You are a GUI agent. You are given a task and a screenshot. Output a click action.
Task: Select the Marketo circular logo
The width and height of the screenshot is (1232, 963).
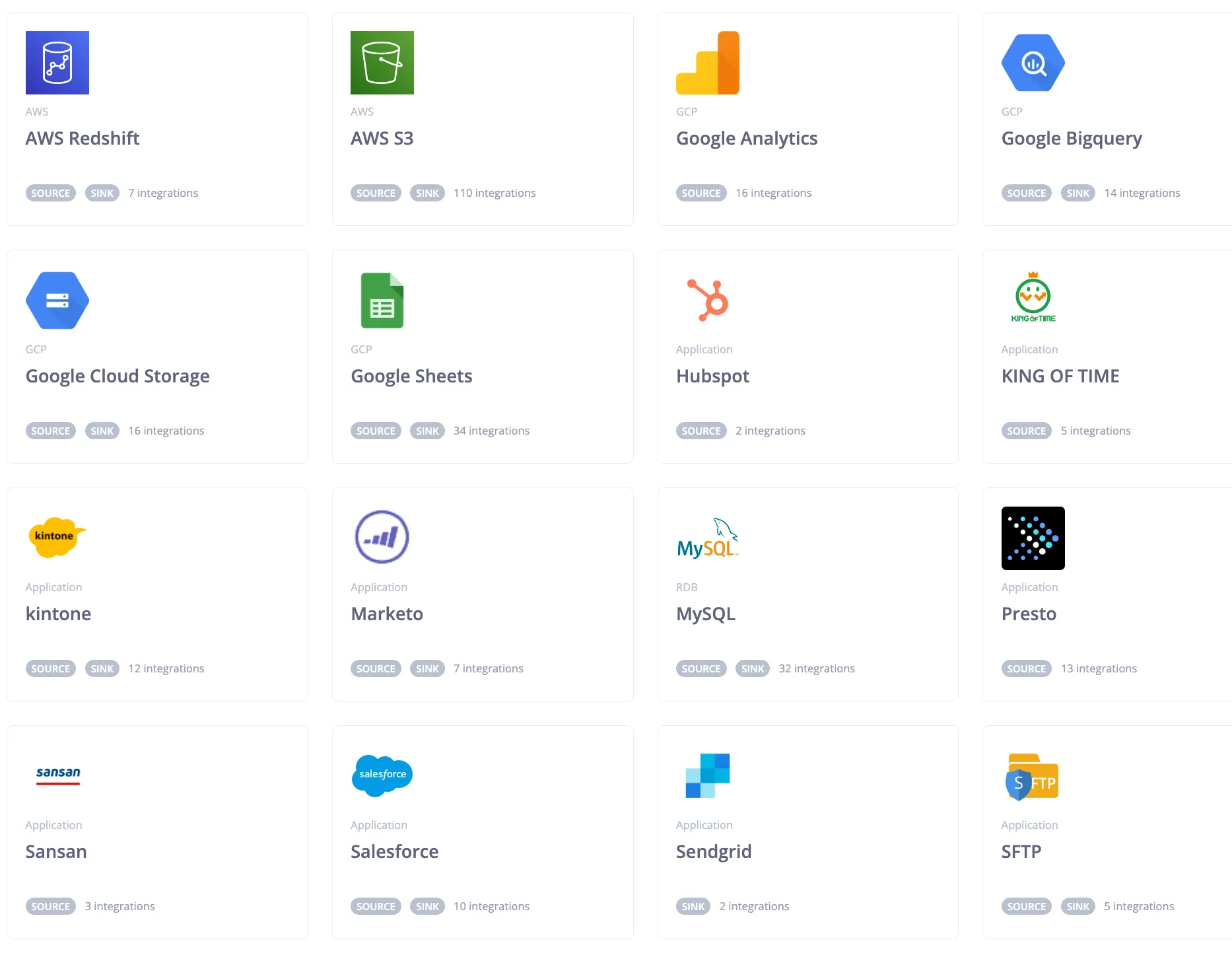pyautogui.click(x=382, y=537)
